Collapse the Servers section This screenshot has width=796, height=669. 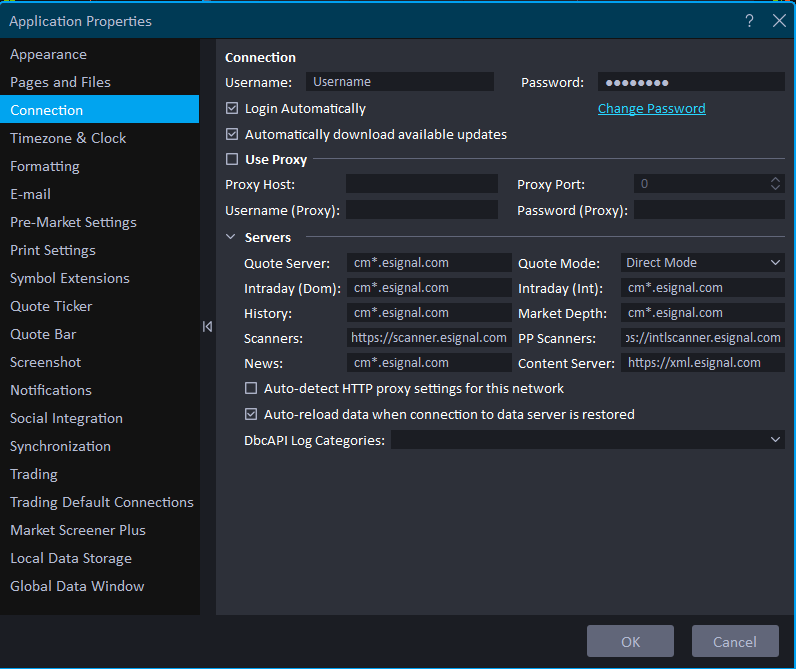coord(230,237)
